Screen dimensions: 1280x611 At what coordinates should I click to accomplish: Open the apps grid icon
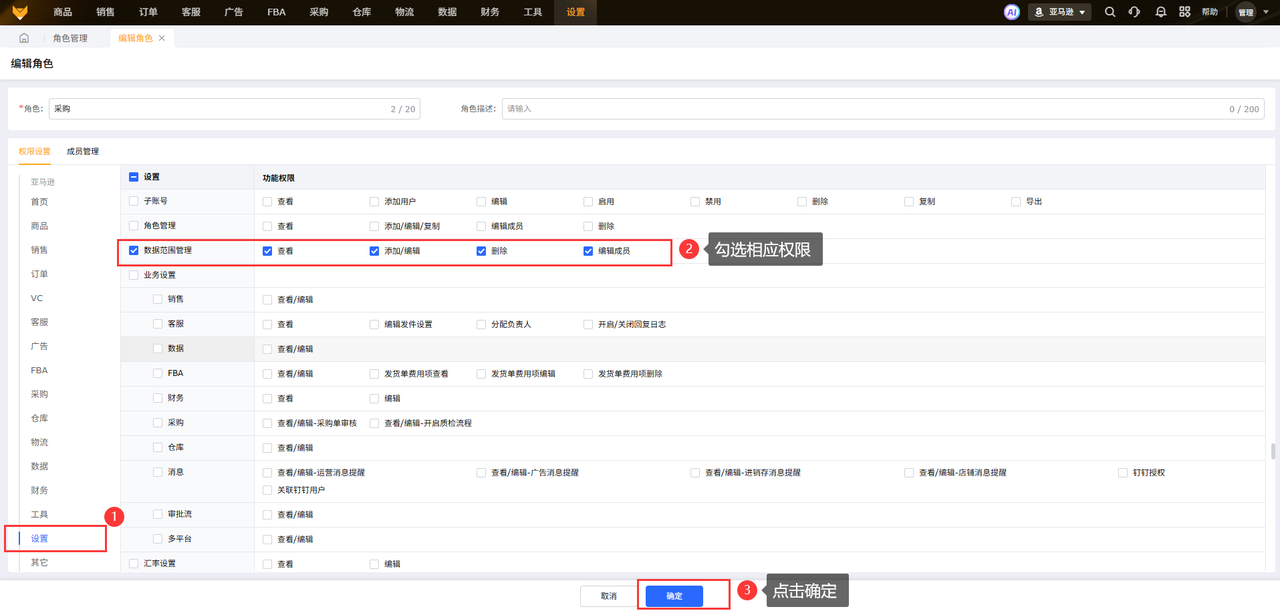click(1185, 12)
